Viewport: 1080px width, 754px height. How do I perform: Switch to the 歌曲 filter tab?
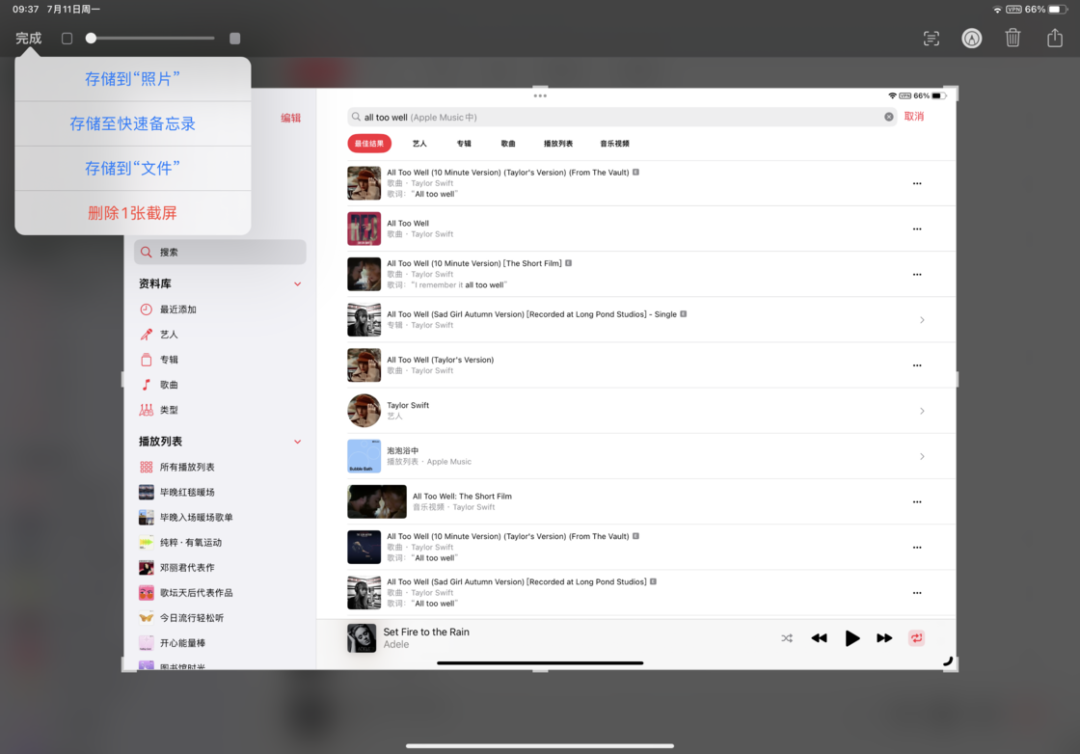(508, 143)
